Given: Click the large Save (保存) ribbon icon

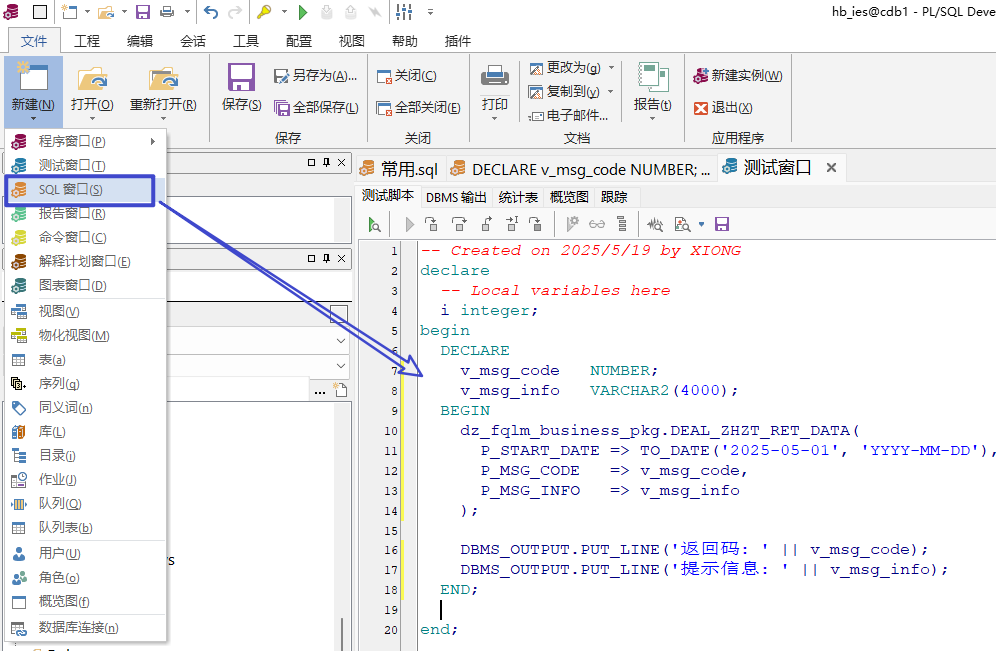Looking at the screenshot, I should click(x=241, y=78).
